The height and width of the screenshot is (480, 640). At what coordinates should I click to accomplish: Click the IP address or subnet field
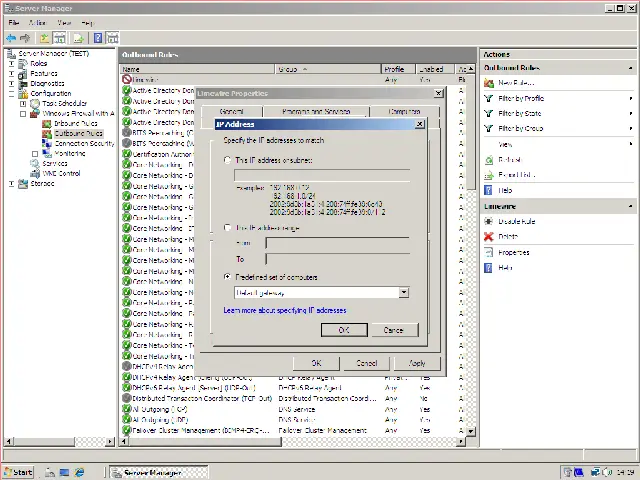click(322, 176)
